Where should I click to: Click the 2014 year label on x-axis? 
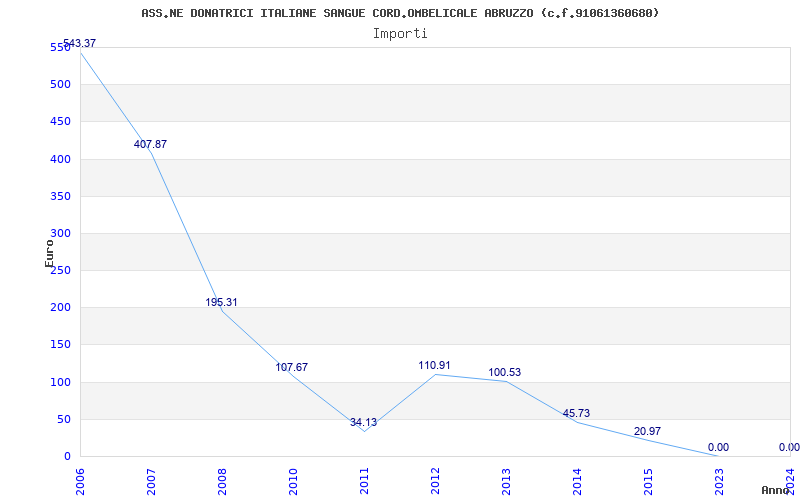pyautogui.click(x=577, y=481)
